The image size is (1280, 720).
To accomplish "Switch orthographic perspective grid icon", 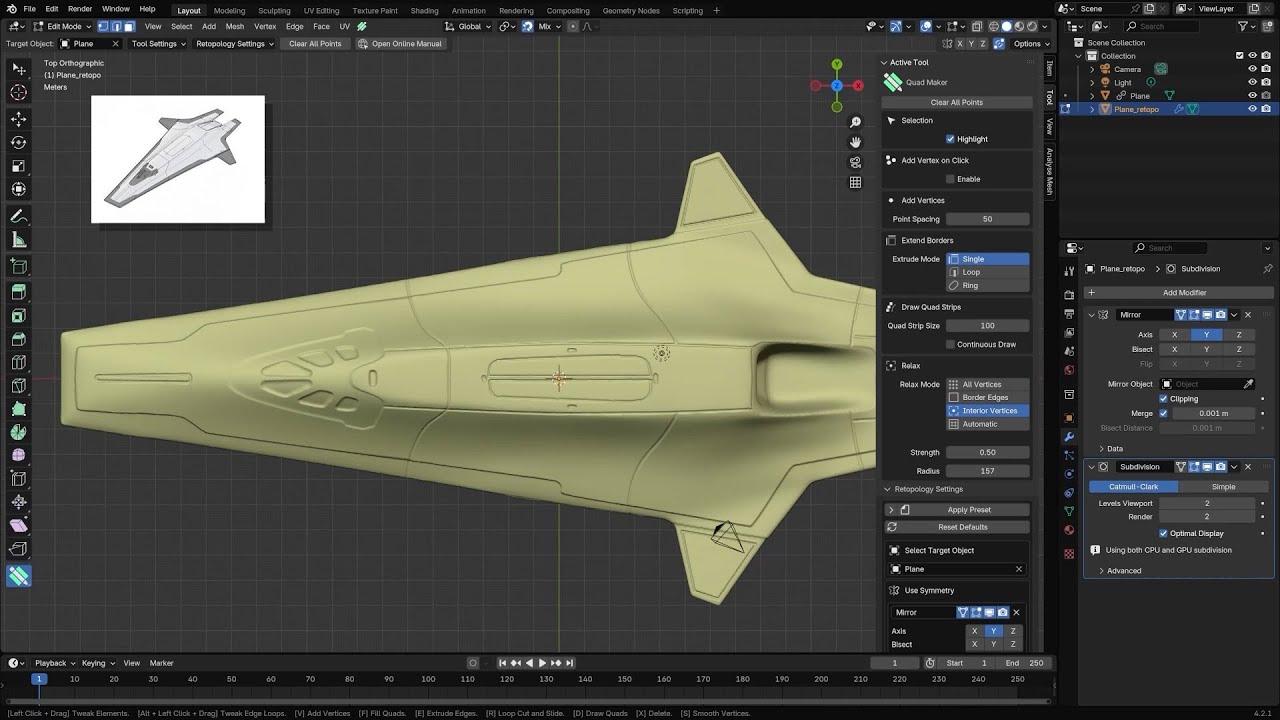I will click(855, 182).
